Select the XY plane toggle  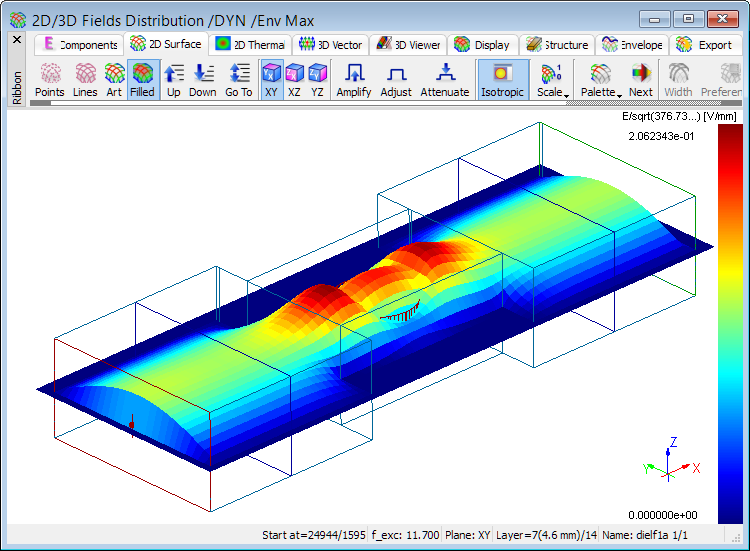[271, 80]
